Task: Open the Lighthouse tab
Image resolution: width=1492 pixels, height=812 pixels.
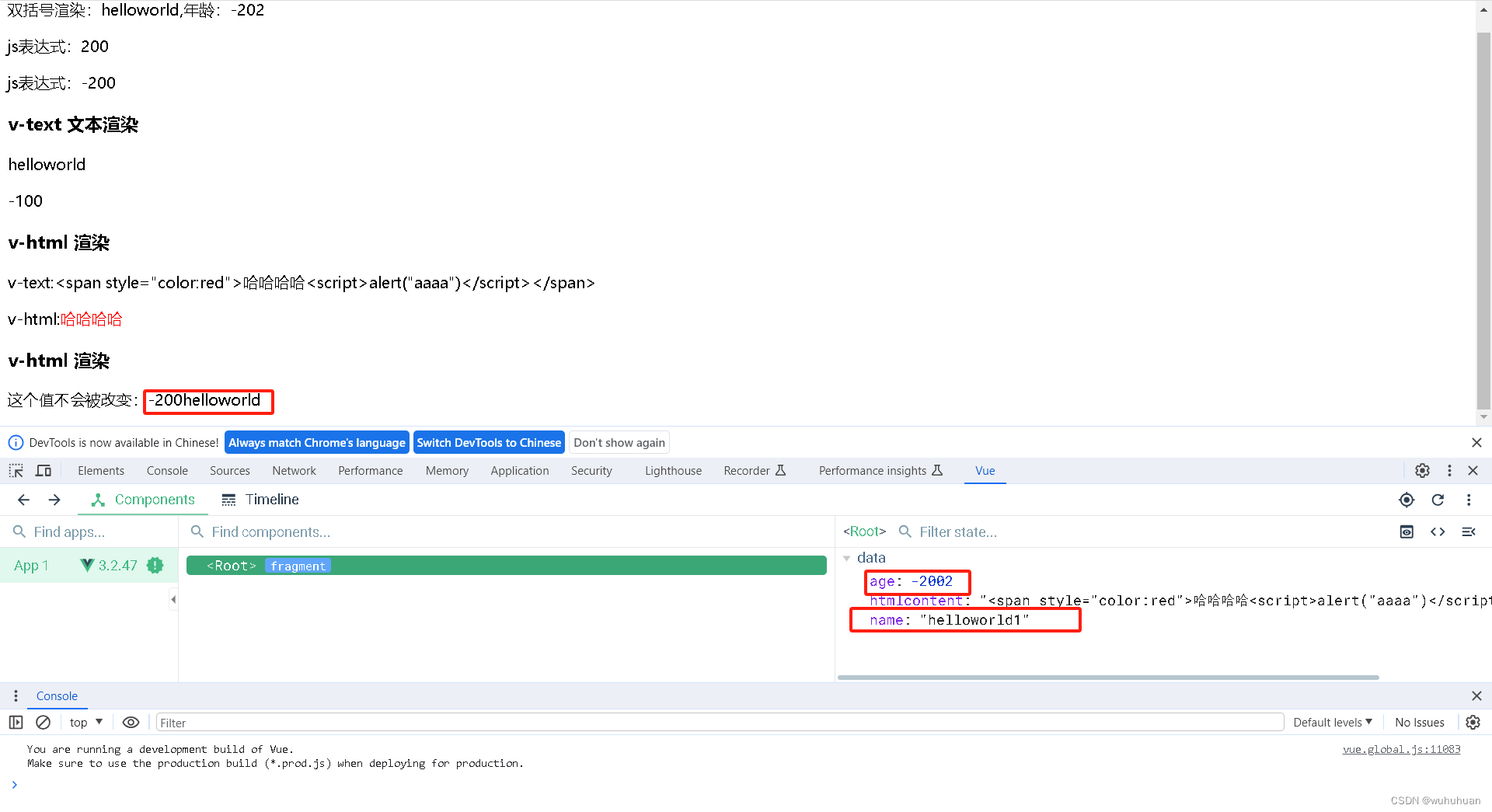Action: point(673,471)
